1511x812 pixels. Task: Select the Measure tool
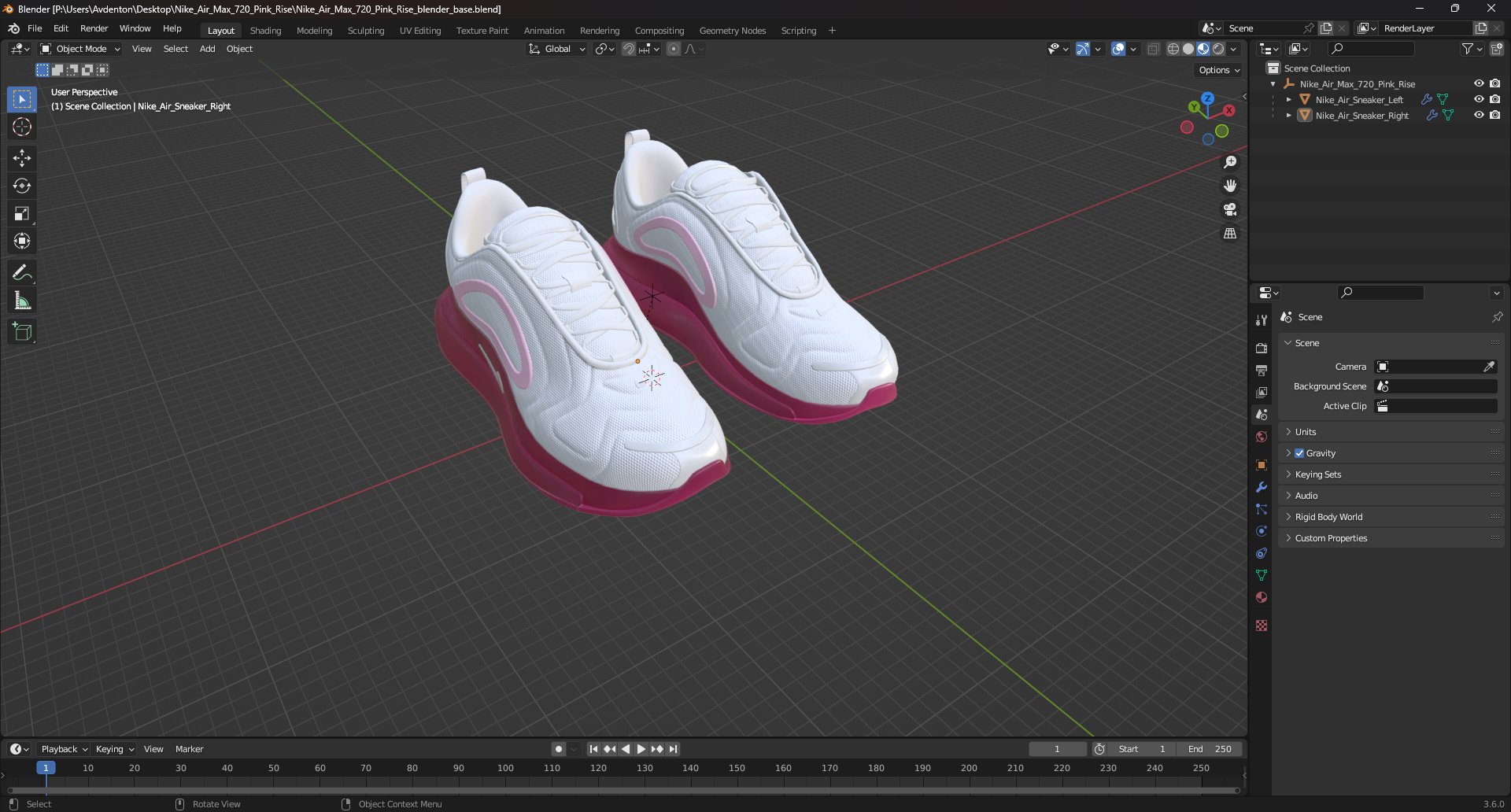click(22, 301)
